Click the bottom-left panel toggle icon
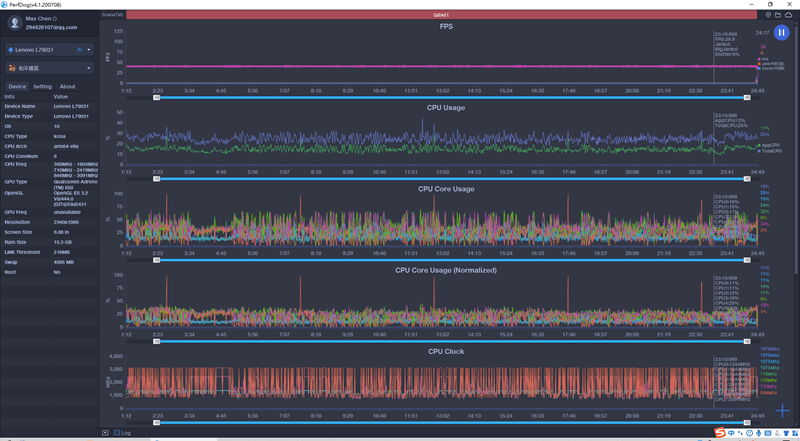800x441 pixels. (x=105, y=433)
